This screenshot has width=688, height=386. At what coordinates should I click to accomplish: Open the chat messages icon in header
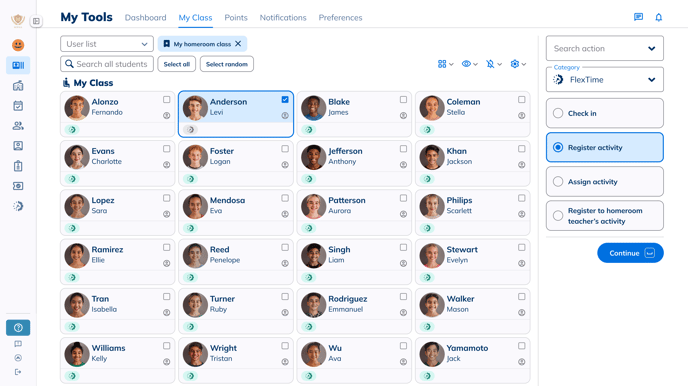638,17
